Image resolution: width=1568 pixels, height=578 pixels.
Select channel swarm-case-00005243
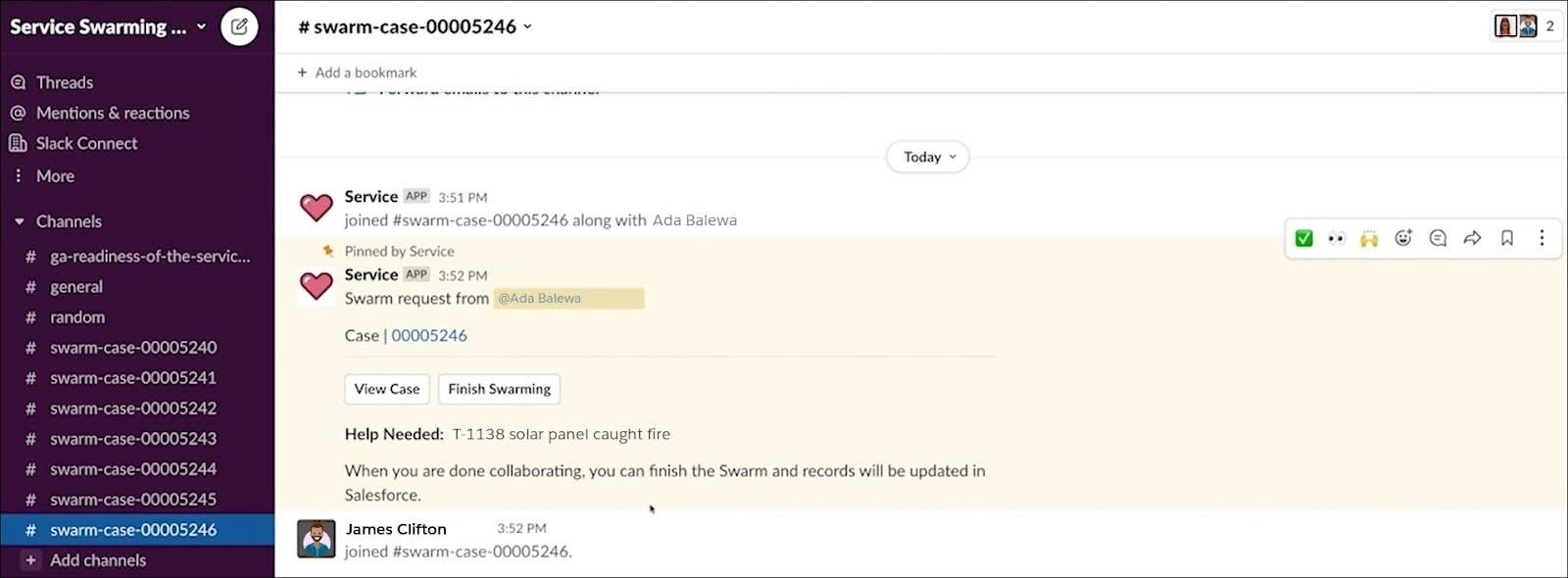(x=132, y=438)
